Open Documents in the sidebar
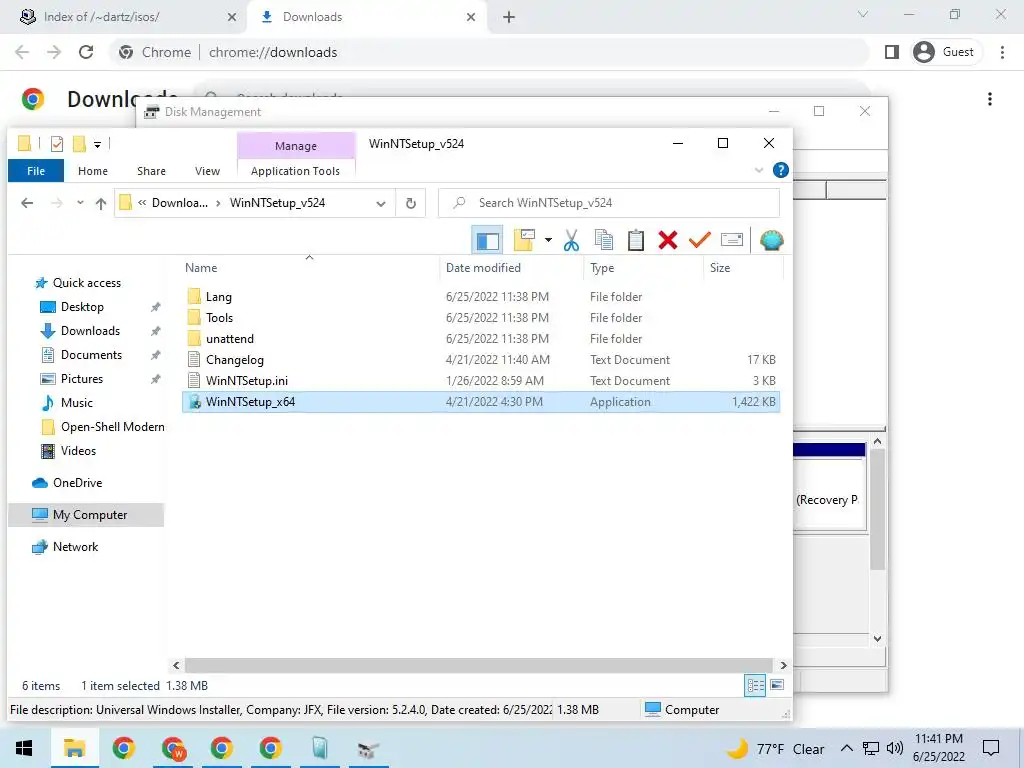1024x768 pixels. pyautogui.click(x=91, y=355)
